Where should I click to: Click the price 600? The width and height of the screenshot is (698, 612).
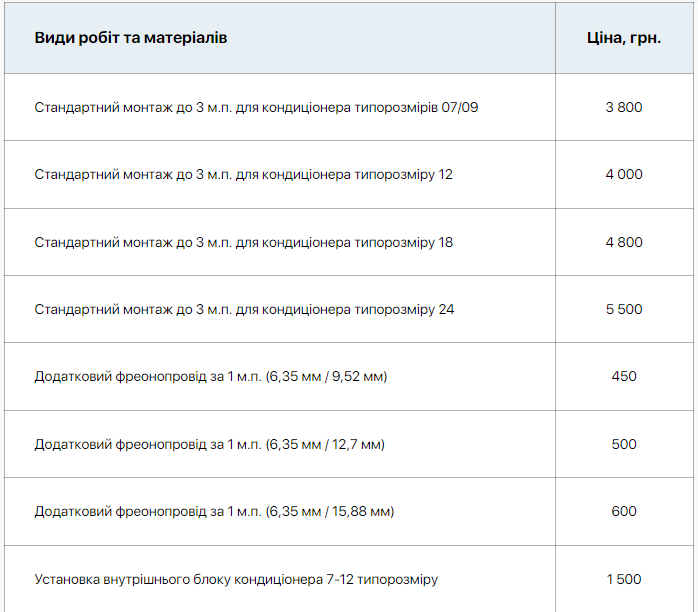point(623,512)
